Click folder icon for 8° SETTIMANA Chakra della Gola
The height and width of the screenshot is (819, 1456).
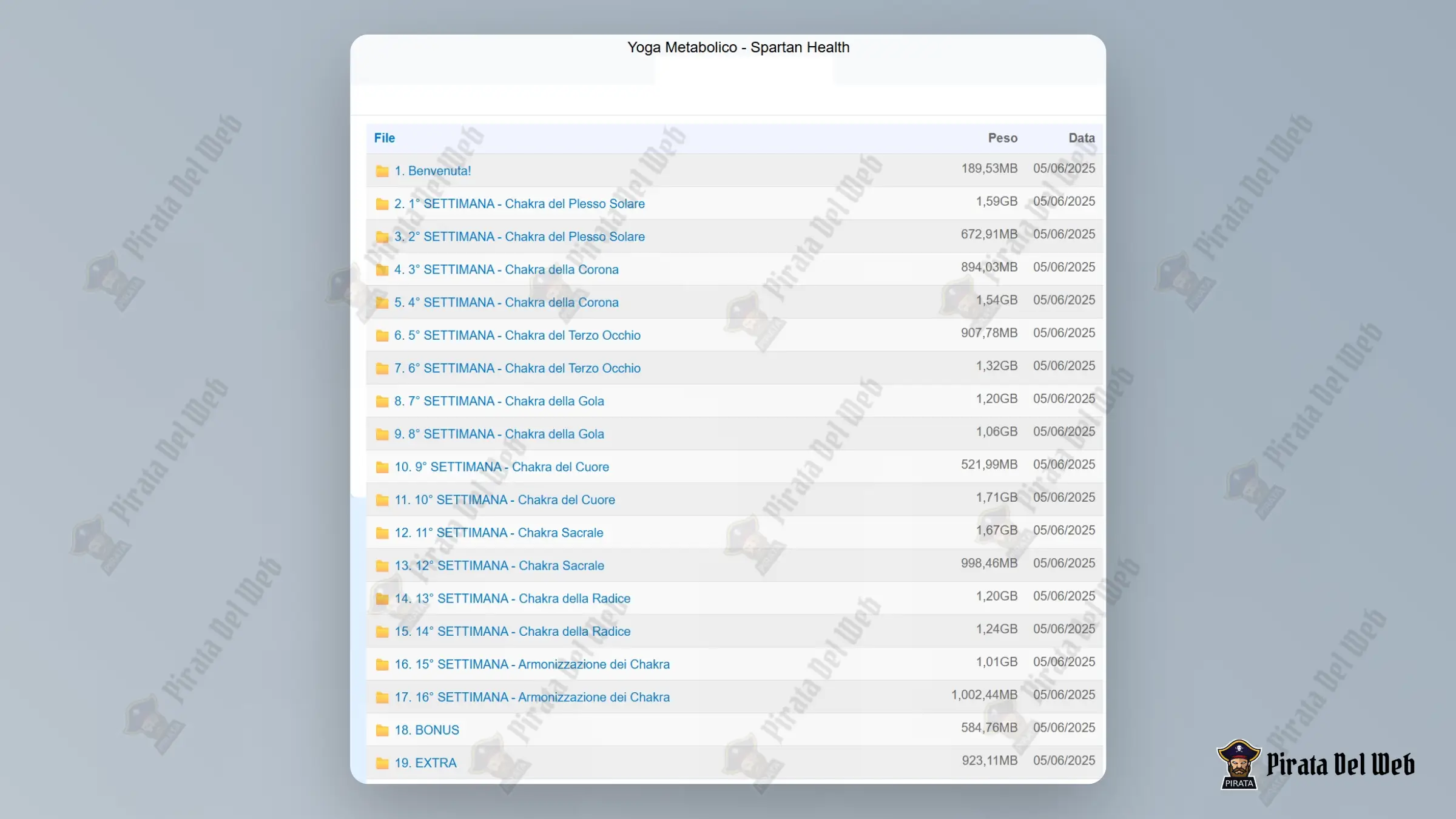pos(382,434)
